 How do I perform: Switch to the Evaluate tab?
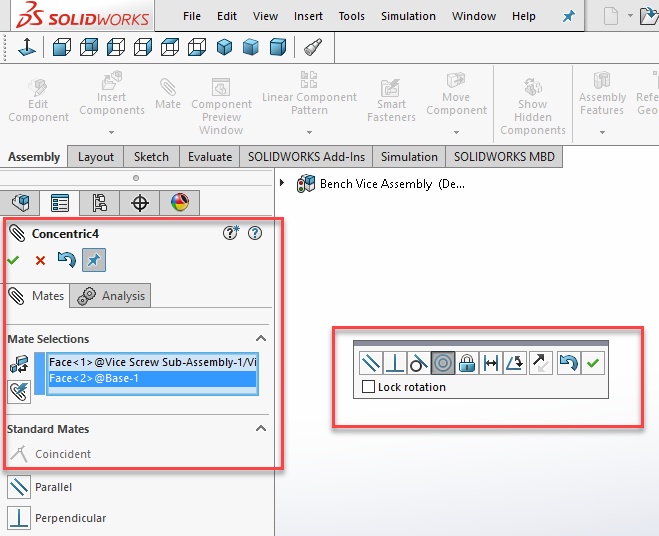pos(210,157)
